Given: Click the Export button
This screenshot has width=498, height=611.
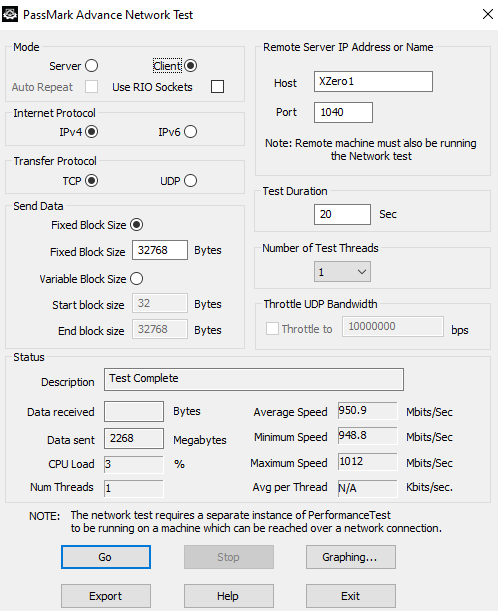Looking at the screenshot, I should pyautogui.click(x=106, y=596).
